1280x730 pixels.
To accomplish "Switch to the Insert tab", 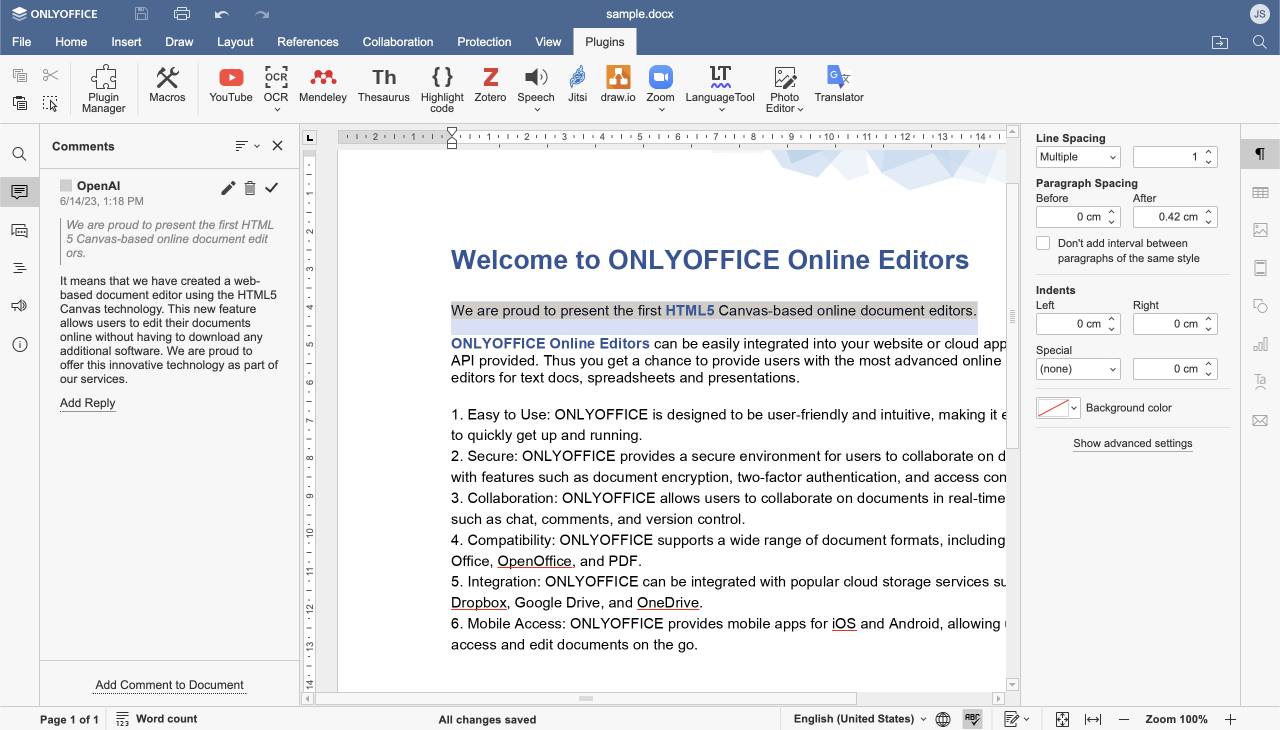I will (126, 42).
